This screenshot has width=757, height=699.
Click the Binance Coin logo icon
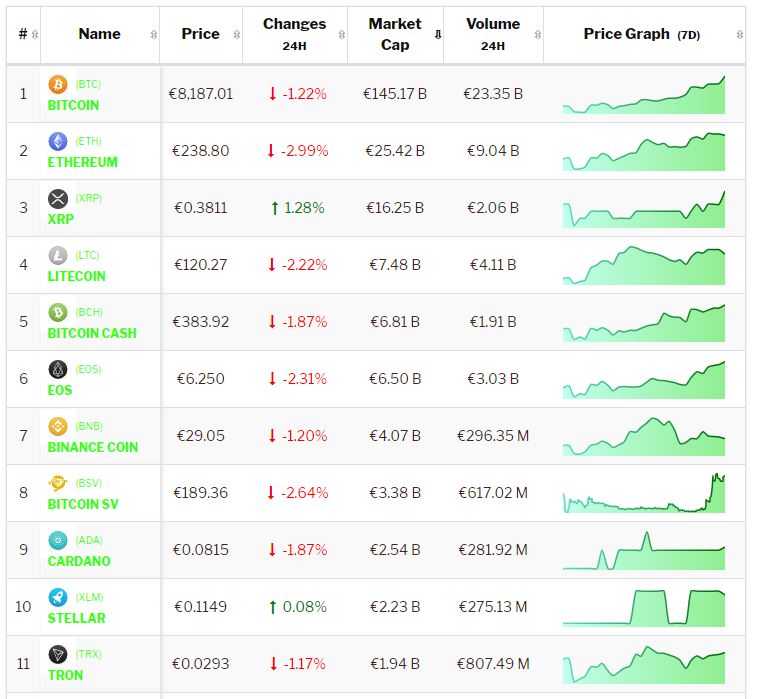(57, 427)
